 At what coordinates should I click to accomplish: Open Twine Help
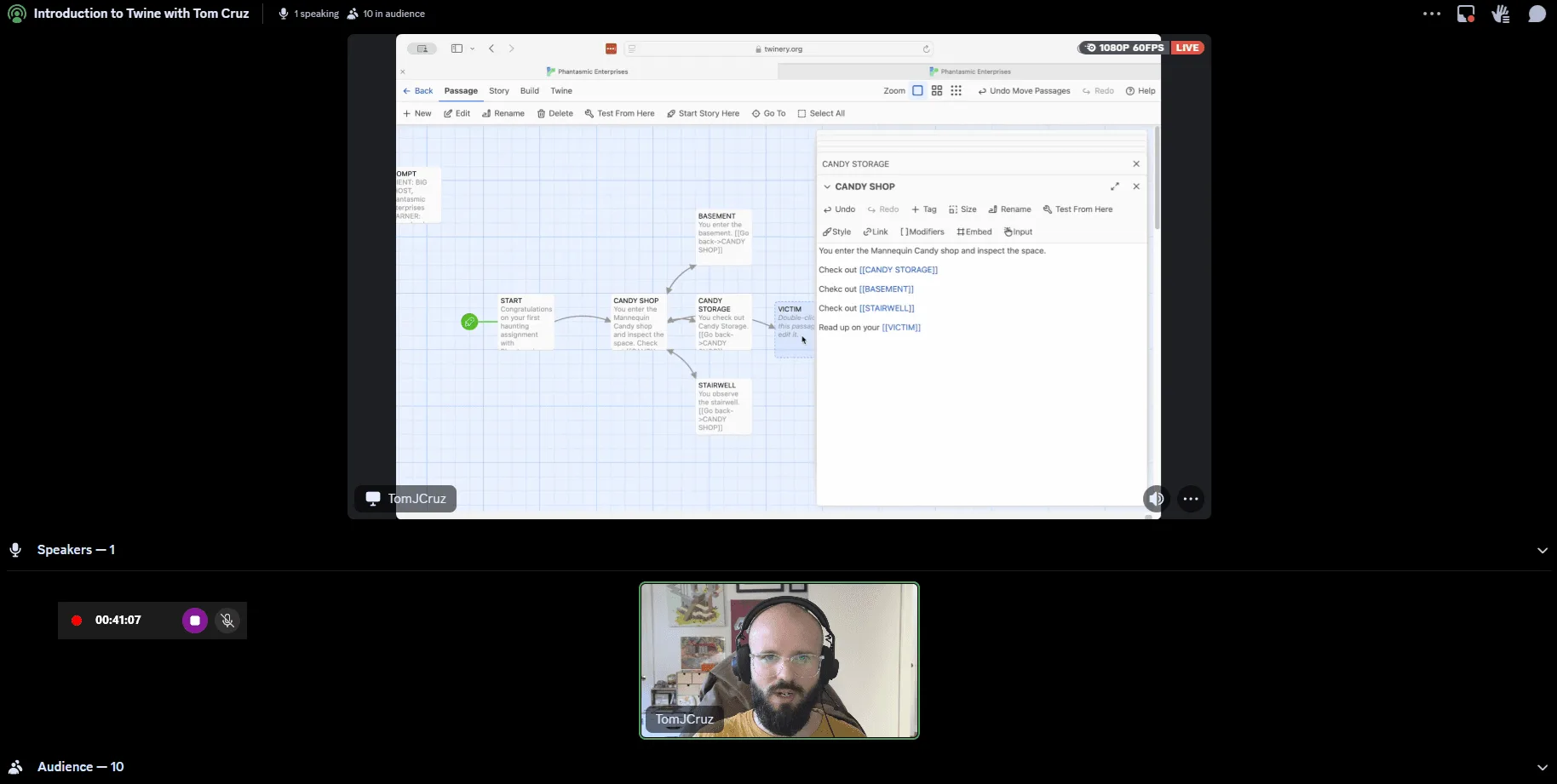[1140, 91]
